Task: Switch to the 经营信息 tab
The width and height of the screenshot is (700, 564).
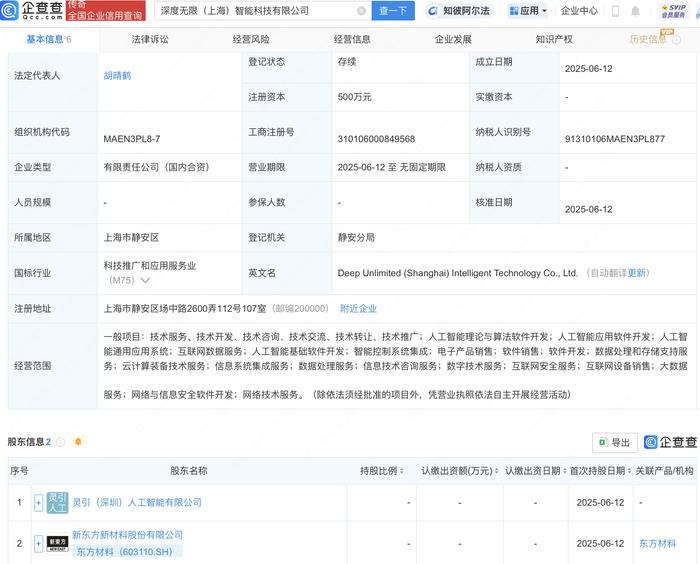Action: tap(352, 39)
